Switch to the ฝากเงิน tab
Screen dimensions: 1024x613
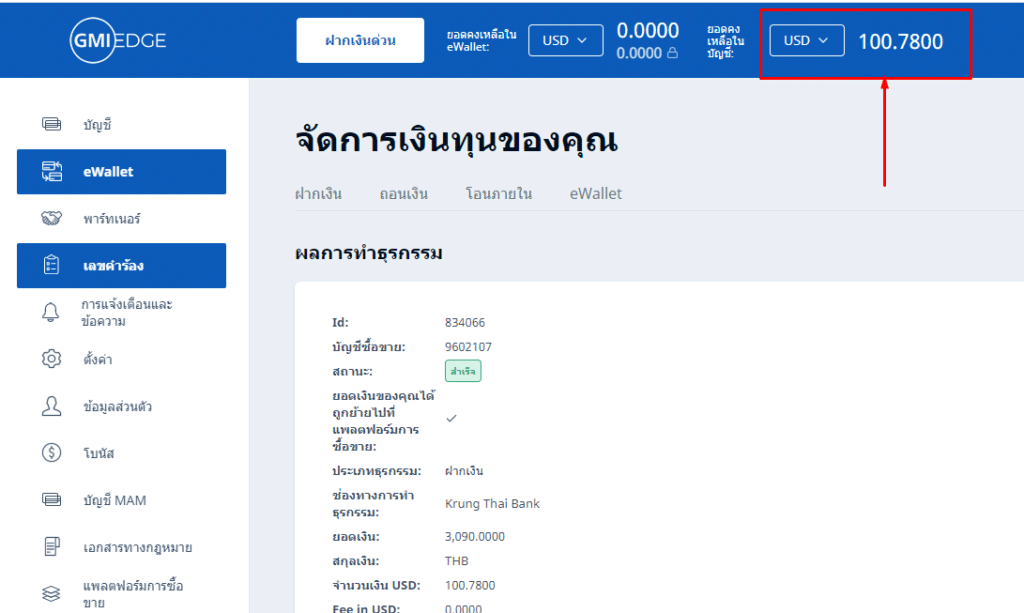coord(318,194)
